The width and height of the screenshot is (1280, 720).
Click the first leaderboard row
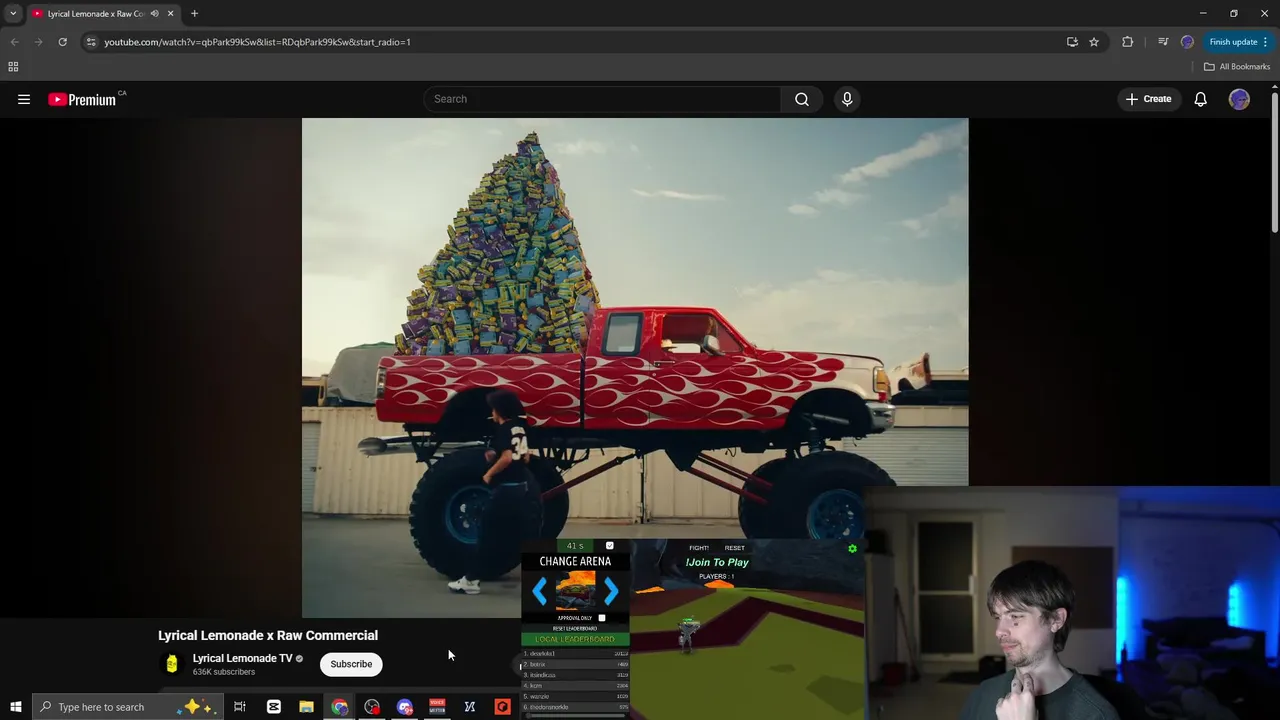575,653
